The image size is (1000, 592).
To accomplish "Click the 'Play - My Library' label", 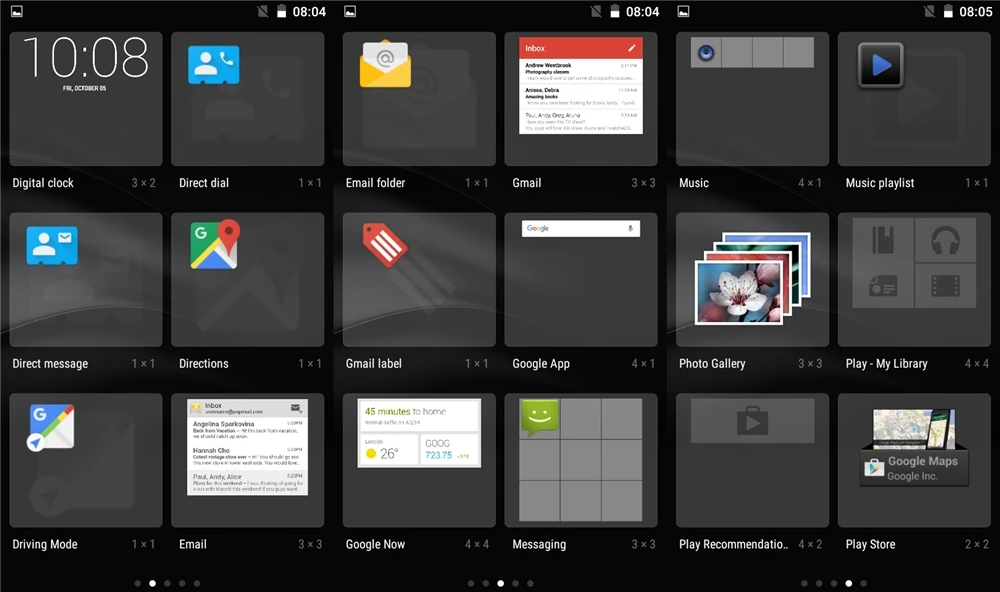I will pyautogui.click(x=886, y=364).
